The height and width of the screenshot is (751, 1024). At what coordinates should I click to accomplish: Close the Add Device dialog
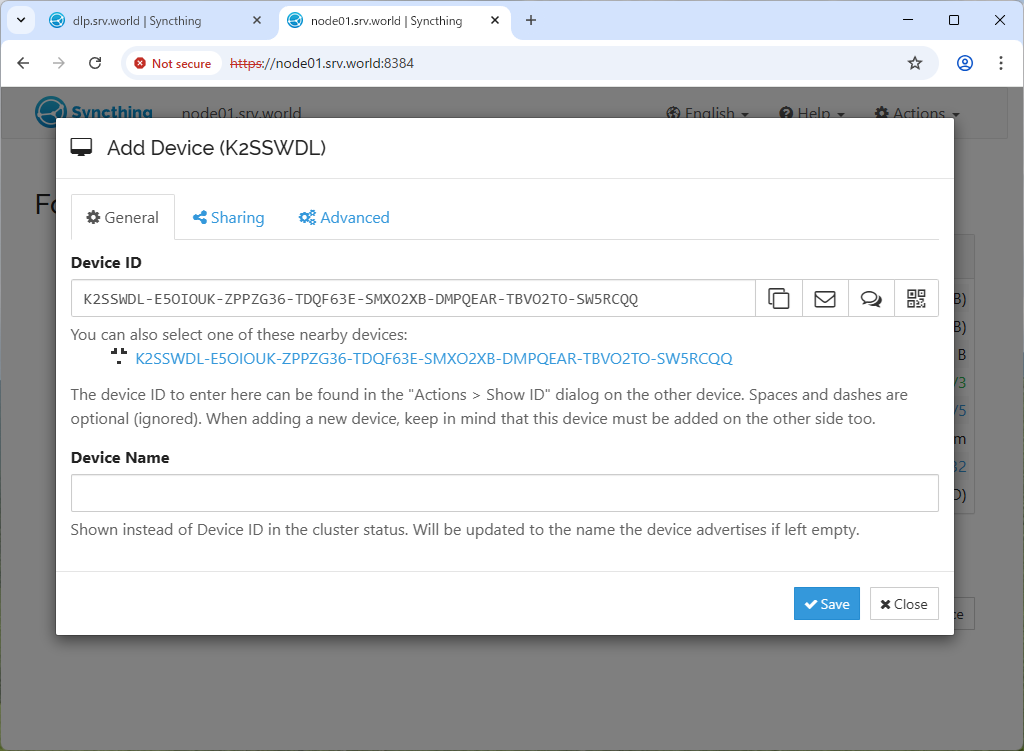903,604
